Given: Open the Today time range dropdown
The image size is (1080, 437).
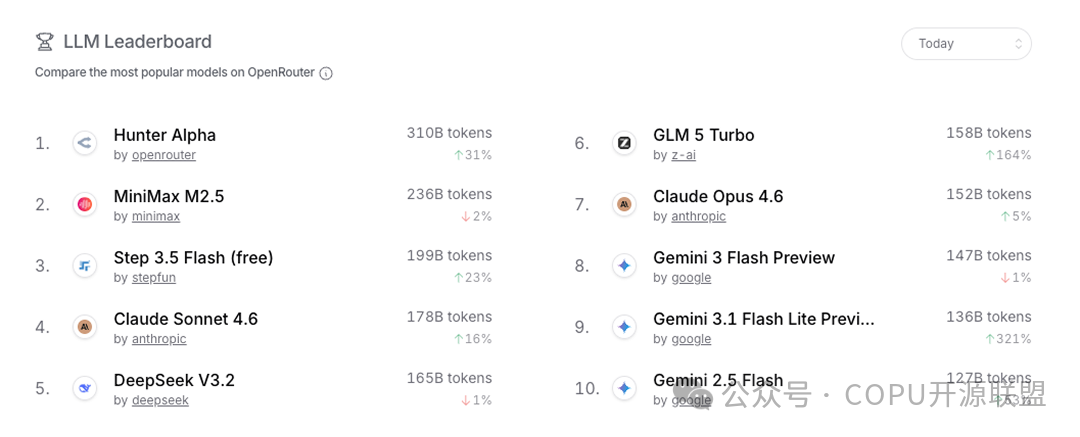Looking at the screenshot, I should pyautogui.click(x=965, y=43).
